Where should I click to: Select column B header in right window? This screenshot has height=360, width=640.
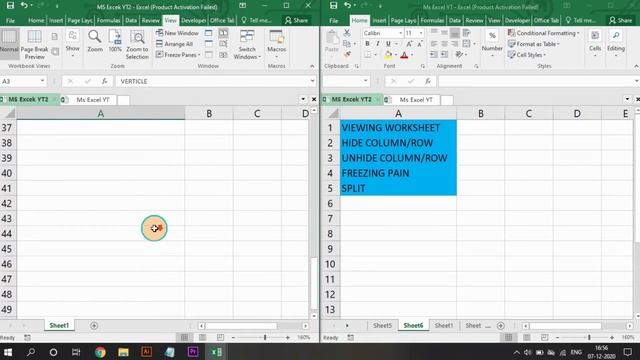pos(480,113)
